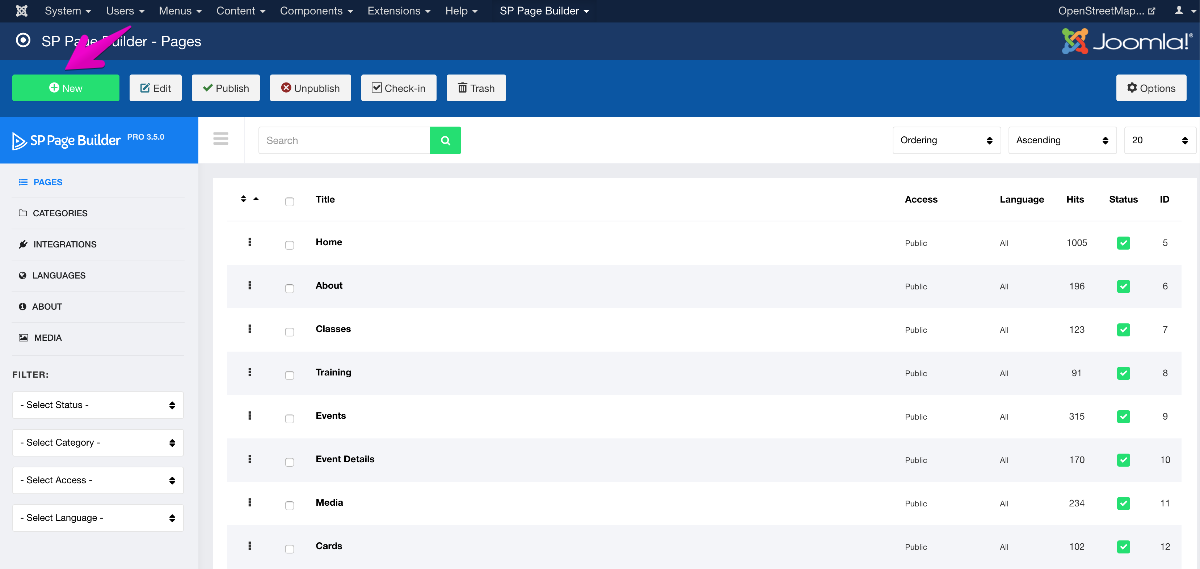Toggle published status of Cards page
Image resolution: width=1200 pixels, height=569 pixels.
click(1123, 547)
